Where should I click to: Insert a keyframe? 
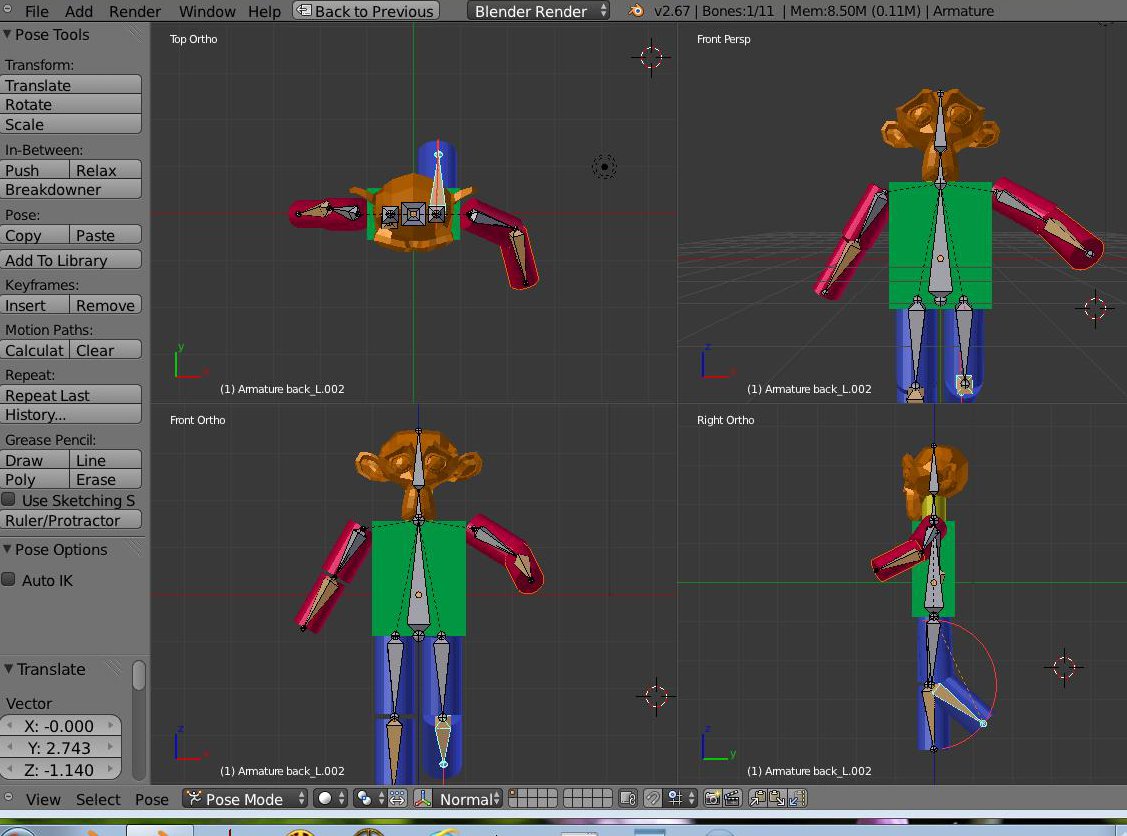click(35, 305)
